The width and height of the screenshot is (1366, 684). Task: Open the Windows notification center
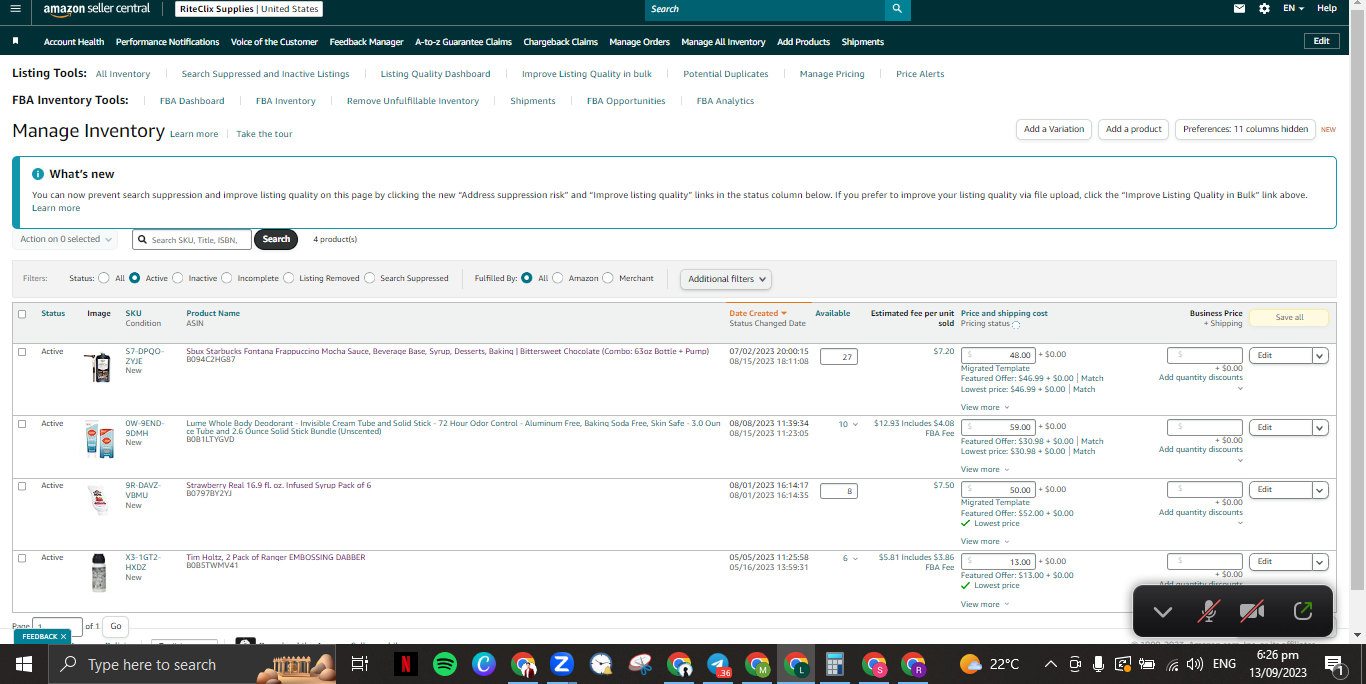pos(1333,664)
